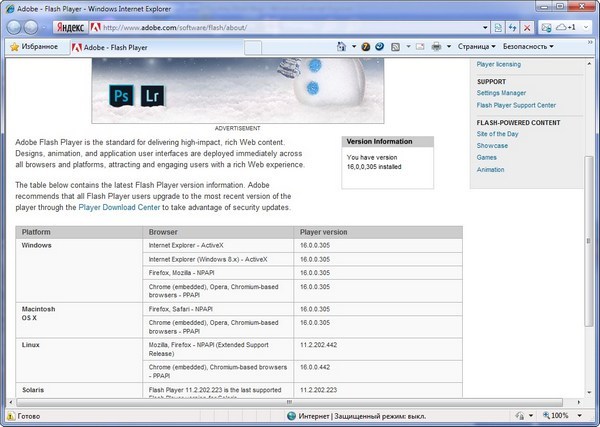600x427 pixels.
Task: Click the zoom magnifier 100% control
Action: [x=557, y=416]
